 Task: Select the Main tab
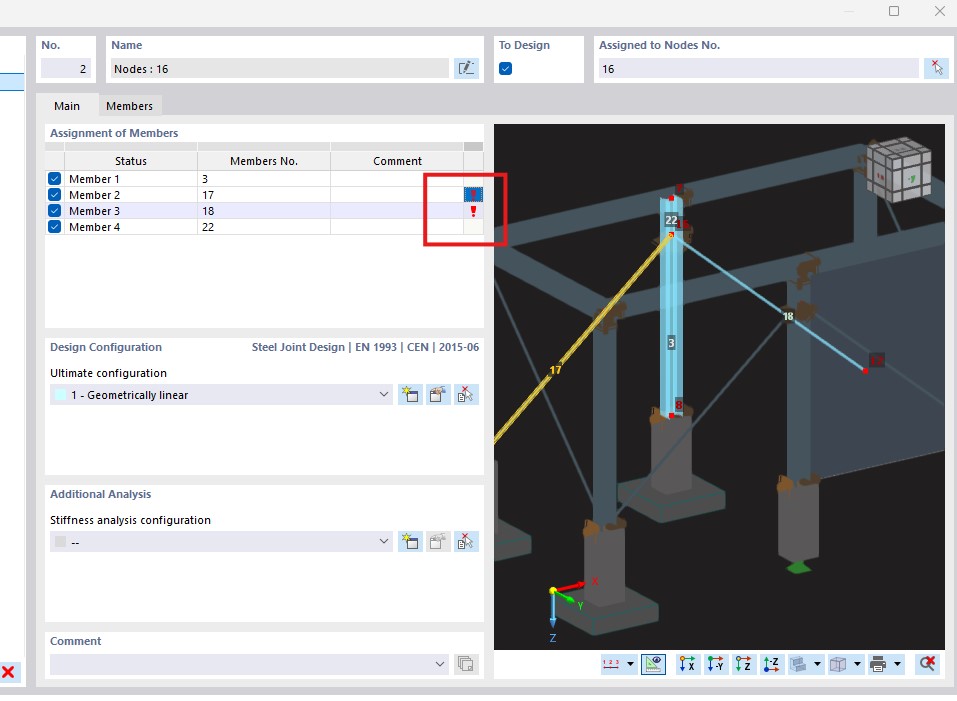click(67, 106)
